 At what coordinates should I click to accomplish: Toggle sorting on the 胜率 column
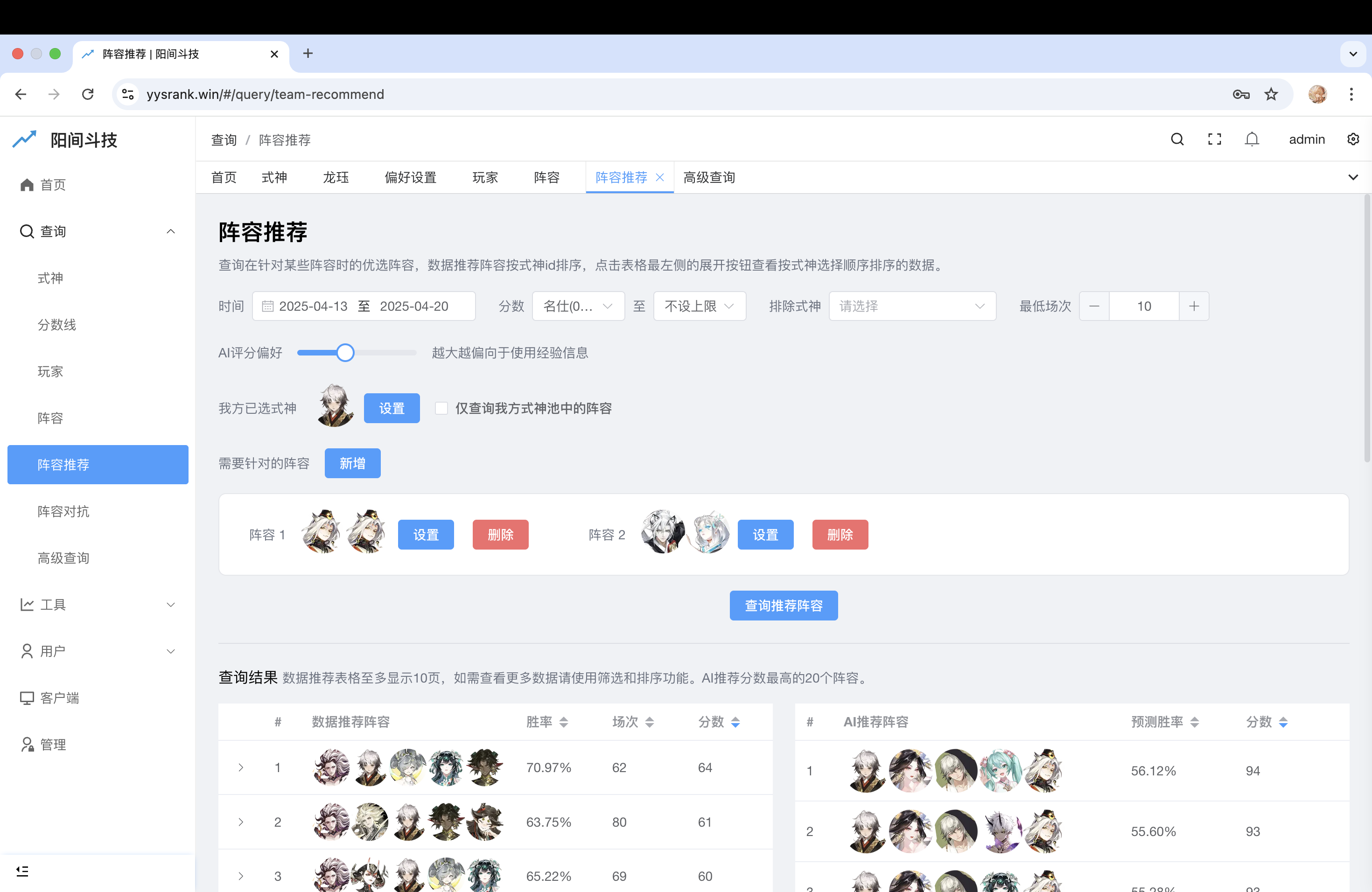click(563, 721)
